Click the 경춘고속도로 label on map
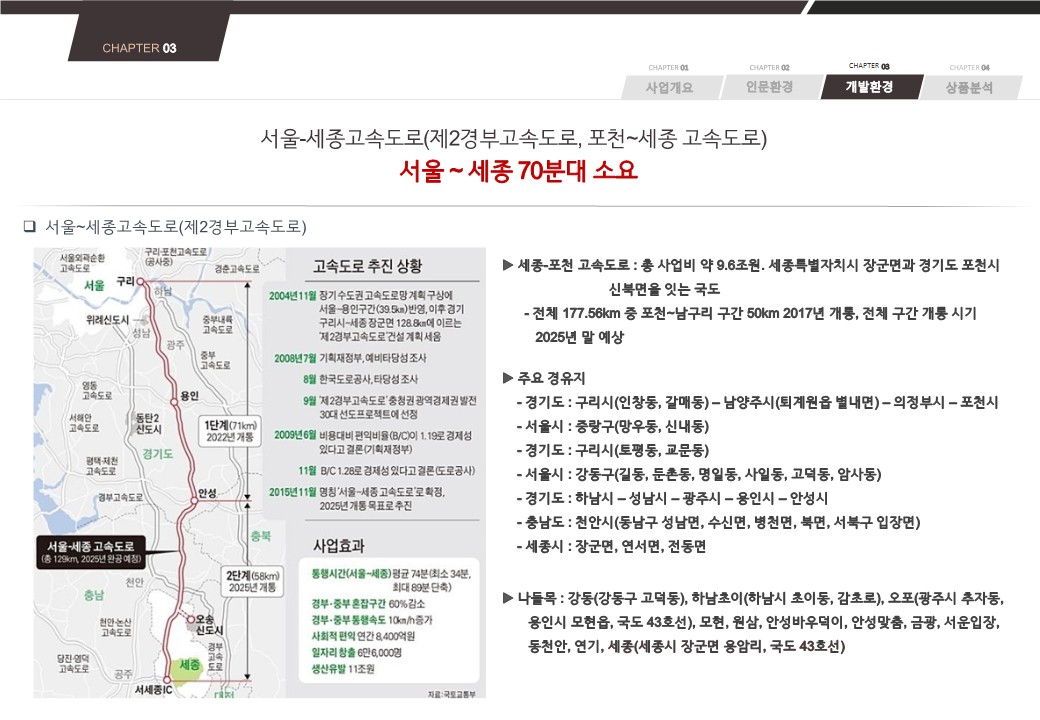 point(237,269)
